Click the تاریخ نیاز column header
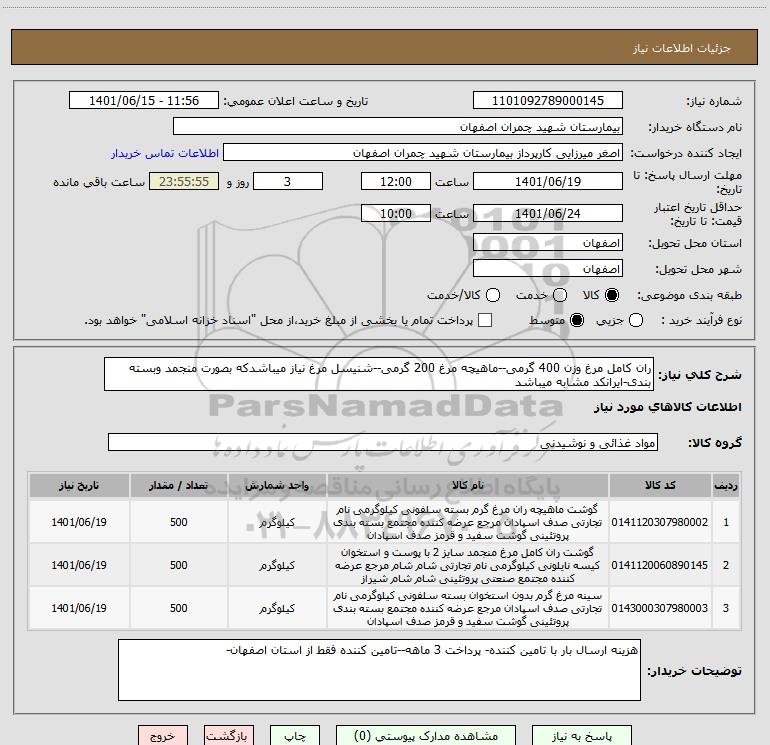 pyautogui.click(x=79, y=485)
